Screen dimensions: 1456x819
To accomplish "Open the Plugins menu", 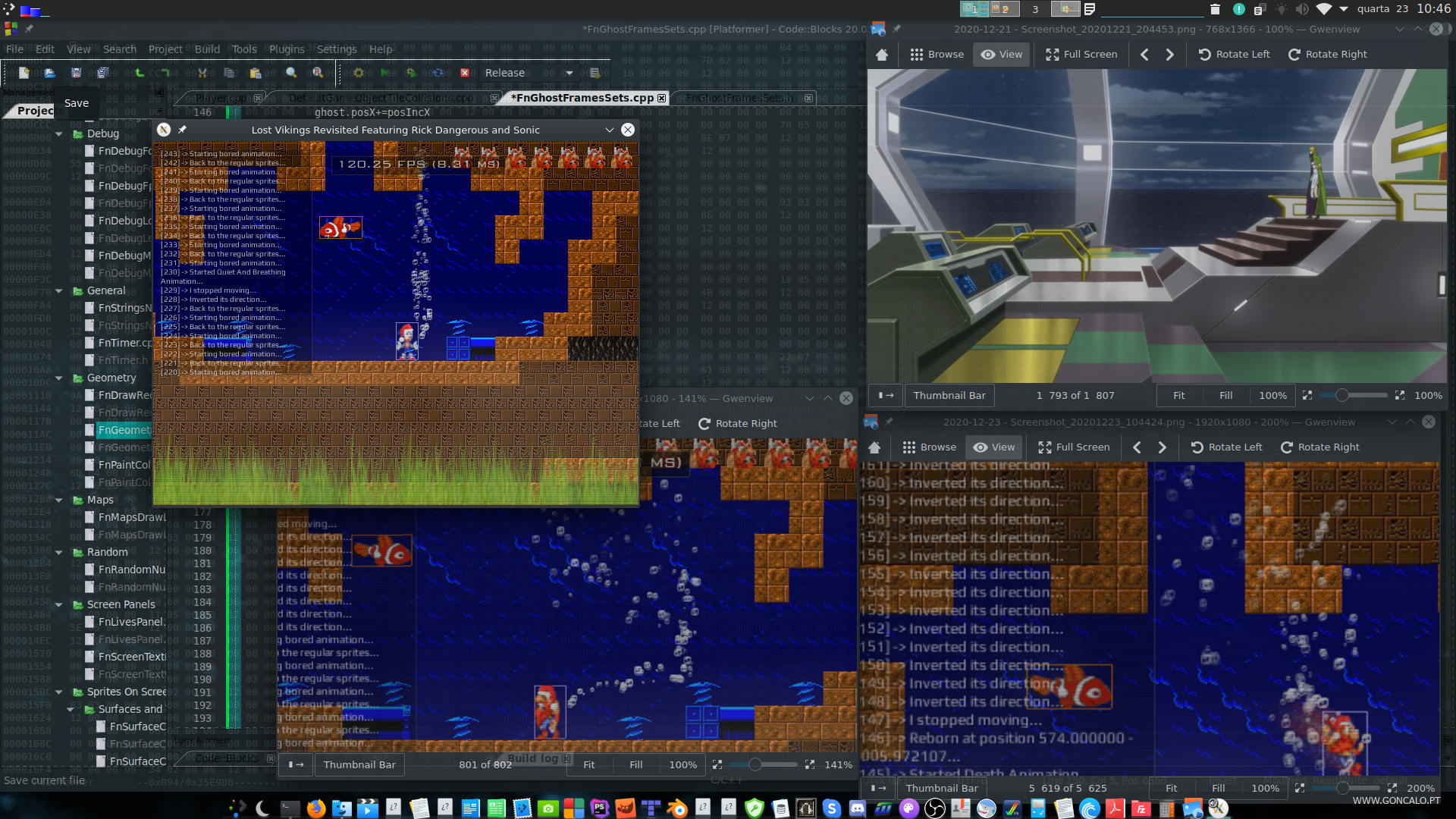I will coord(286,49).
